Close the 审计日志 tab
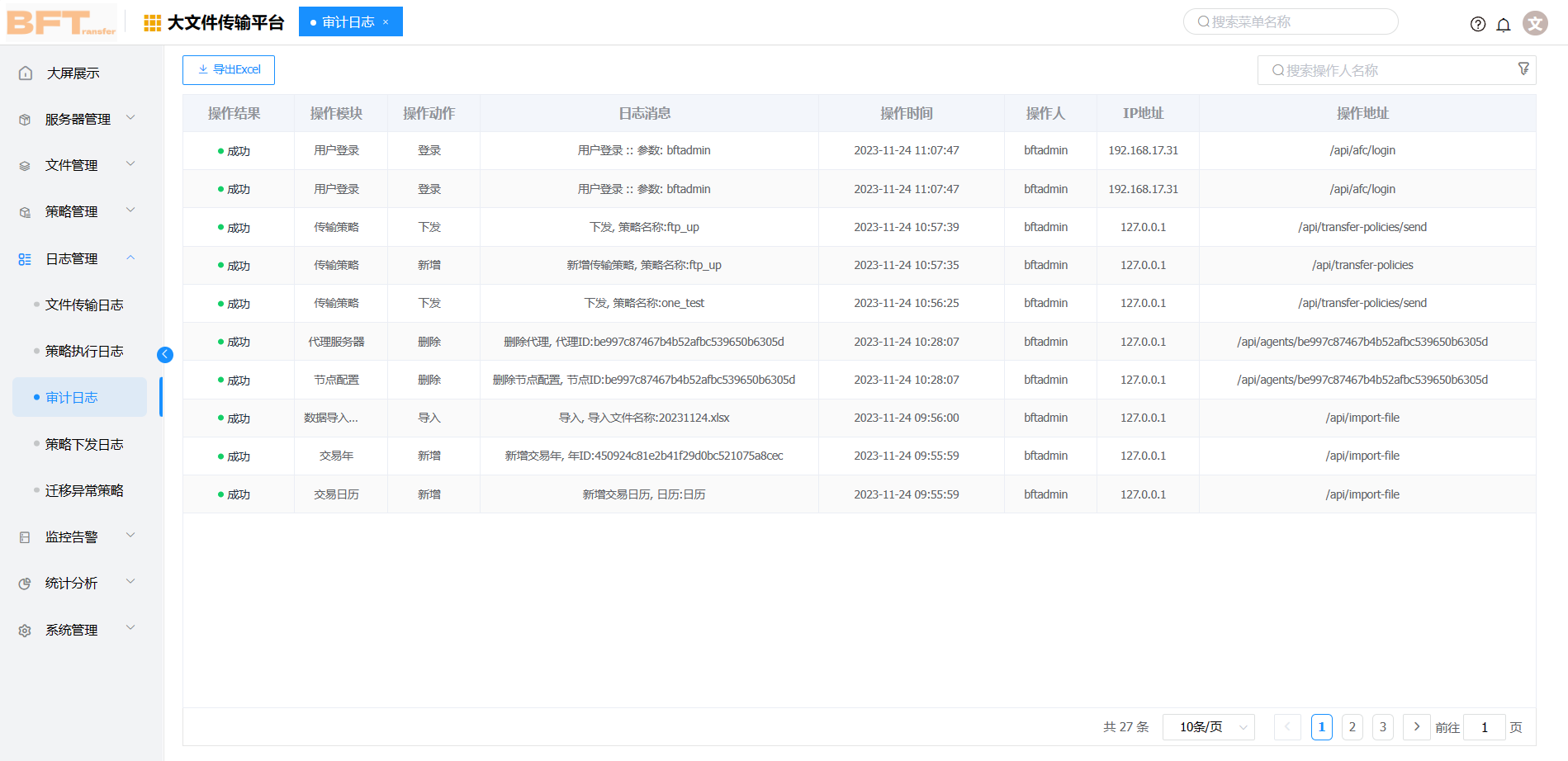Viewport: 1568px width, 761px height. pos(386,22)
